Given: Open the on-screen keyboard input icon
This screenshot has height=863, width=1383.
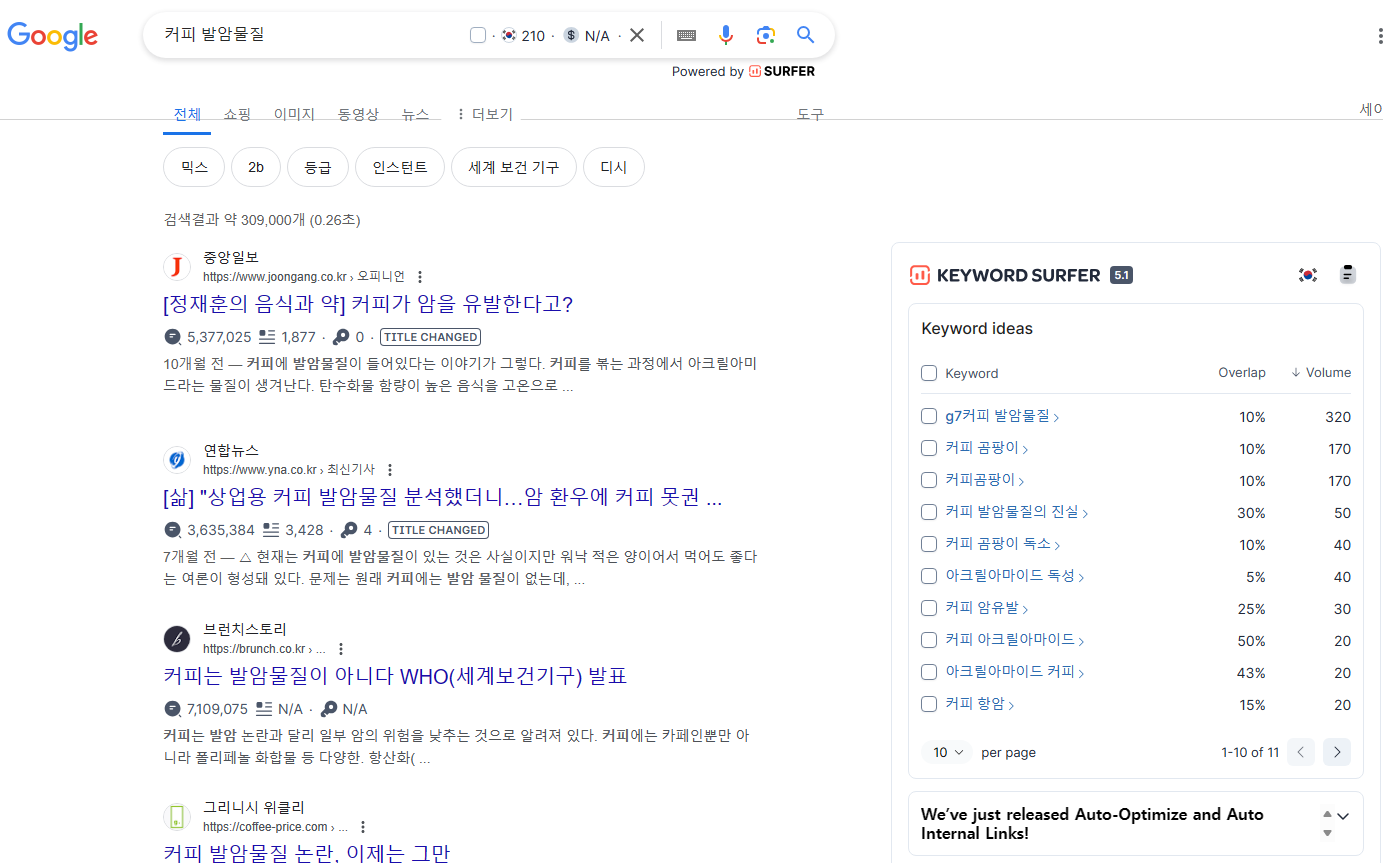Looking at the screenshot, I should (x=685, y=35).
